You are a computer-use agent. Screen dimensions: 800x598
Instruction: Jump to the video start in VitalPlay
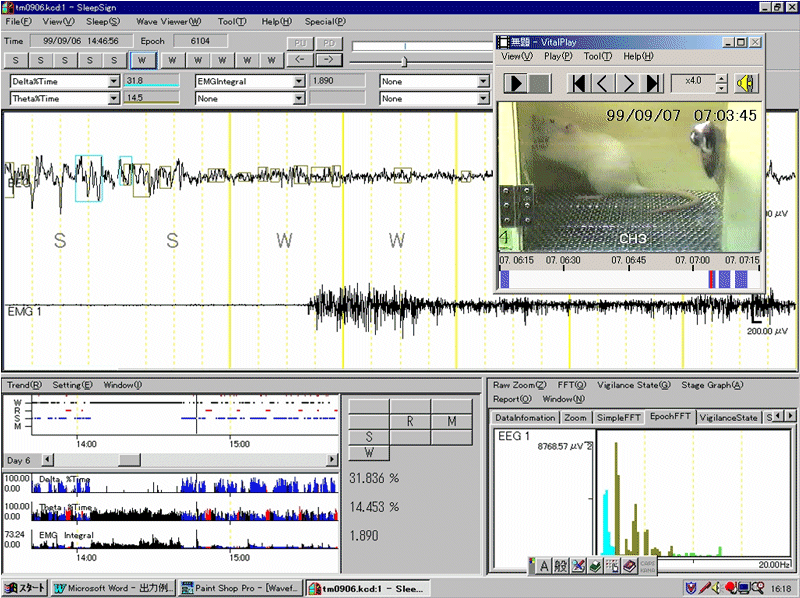coord(578,84)
